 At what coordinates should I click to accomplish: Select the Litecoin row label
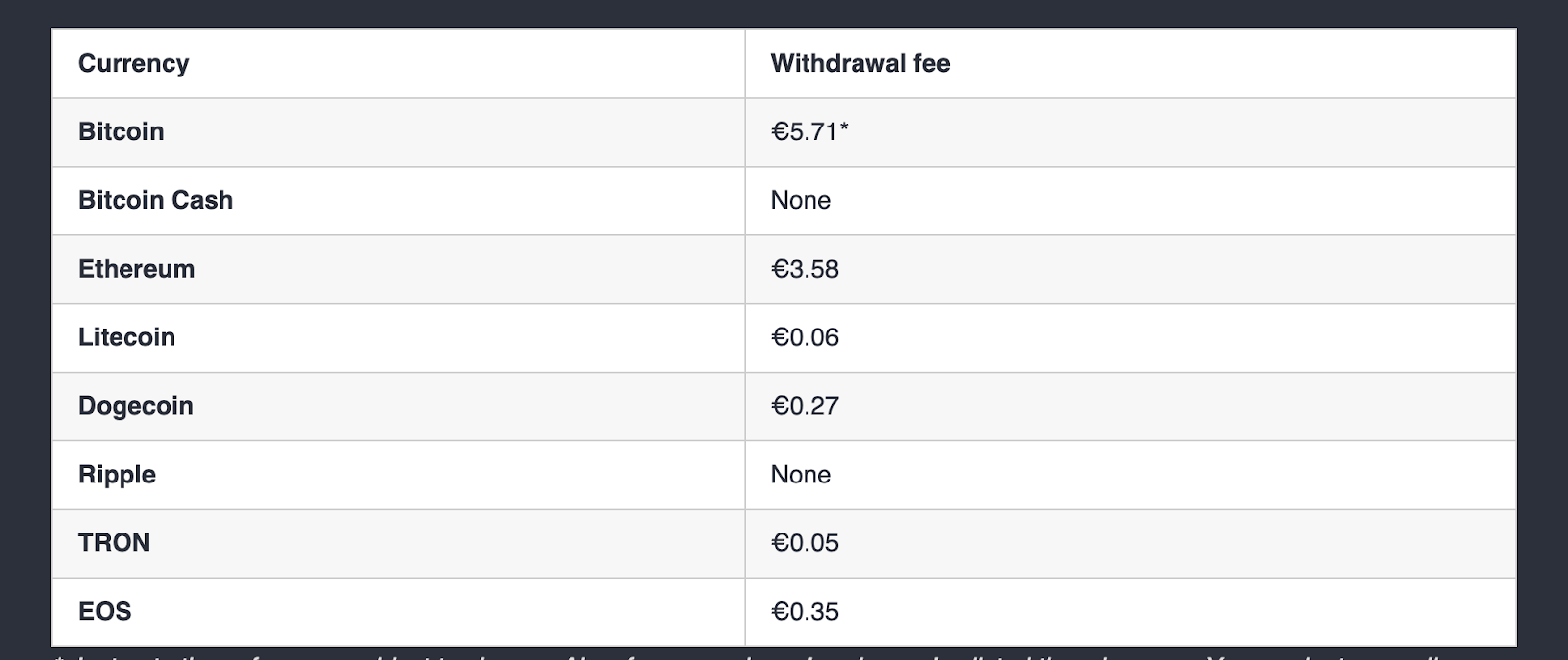pos(127,337)
